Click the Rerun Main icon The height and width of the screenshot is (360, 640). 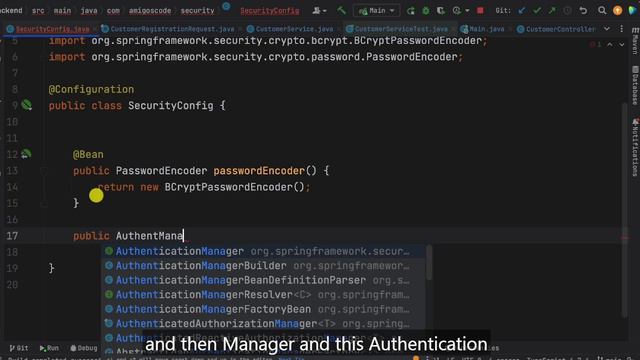[x=411, y=11]
